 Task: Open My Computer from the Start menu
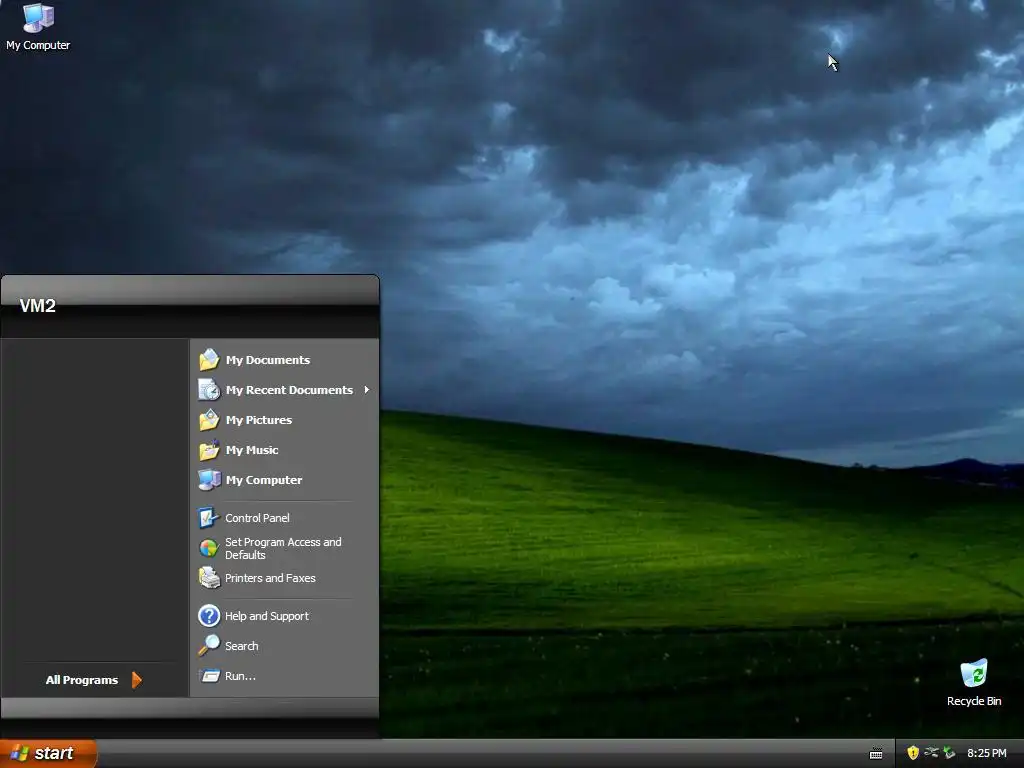point(285,480)
